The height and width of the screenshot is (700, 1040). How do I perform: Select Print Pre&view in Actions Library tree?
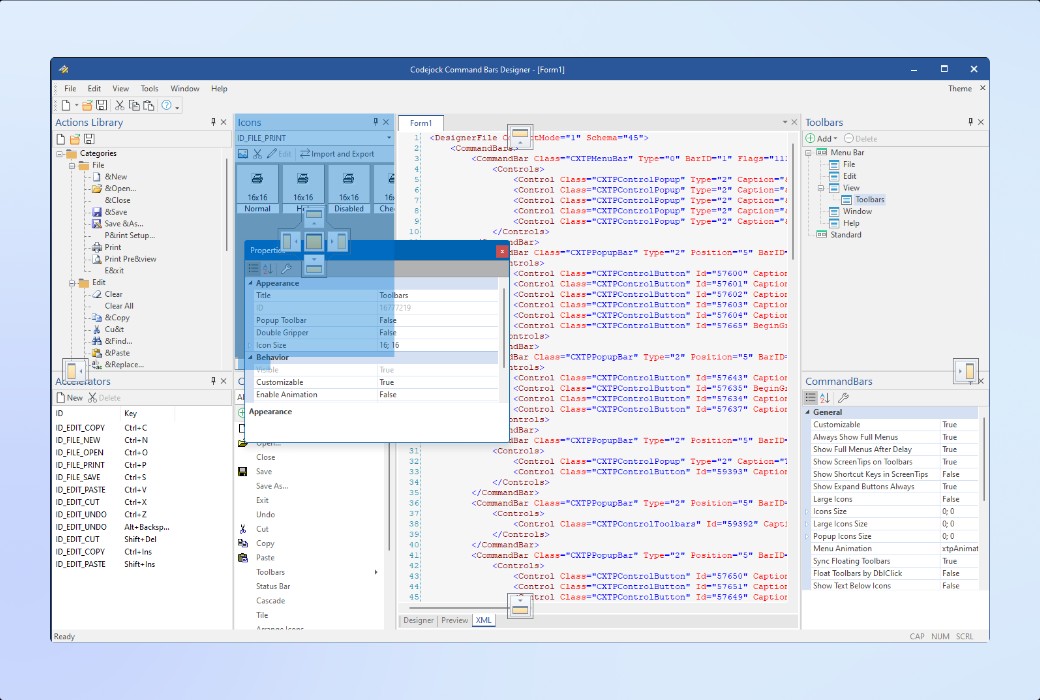pyautogui.click(x=130, y=259)
